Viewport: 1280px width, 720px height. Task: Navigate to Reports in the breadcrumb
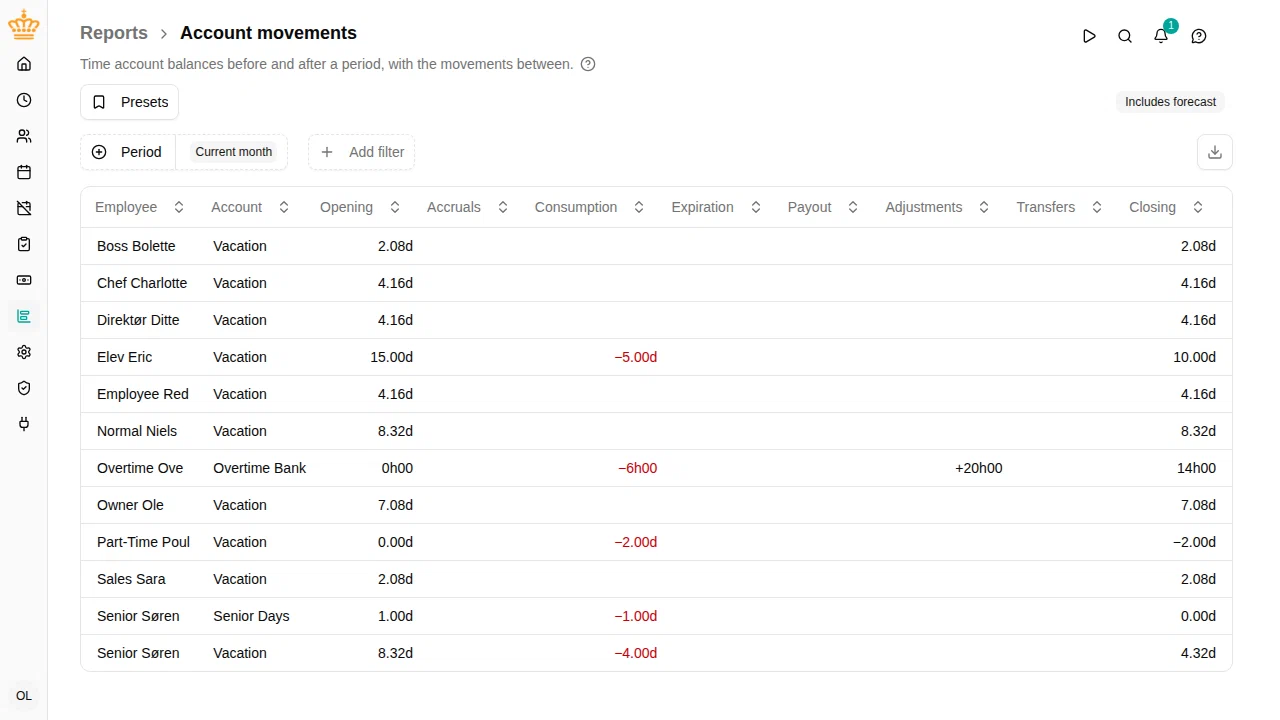point(114,33)
